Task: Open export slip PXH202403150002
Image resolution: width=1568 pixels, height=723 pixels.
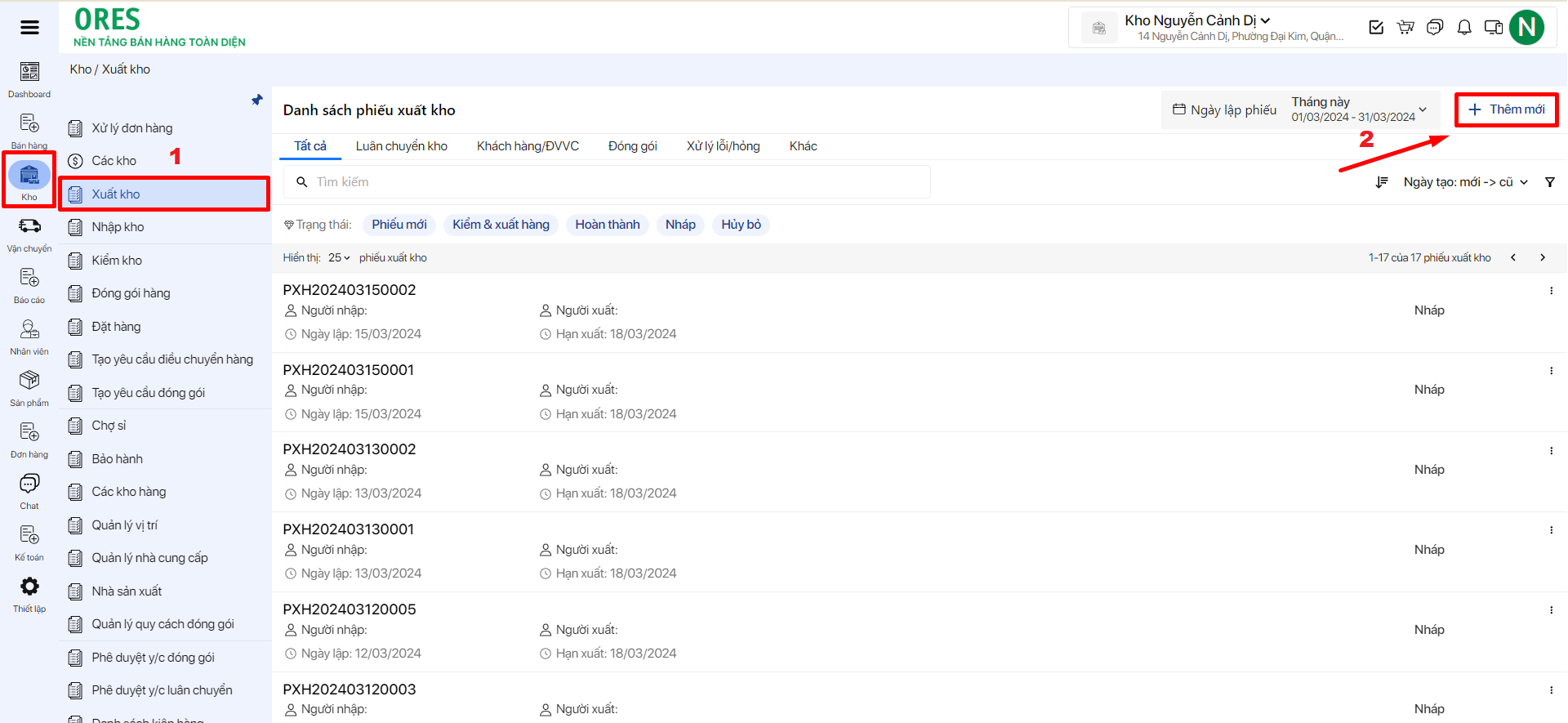Action: click(x=350, y=290)
